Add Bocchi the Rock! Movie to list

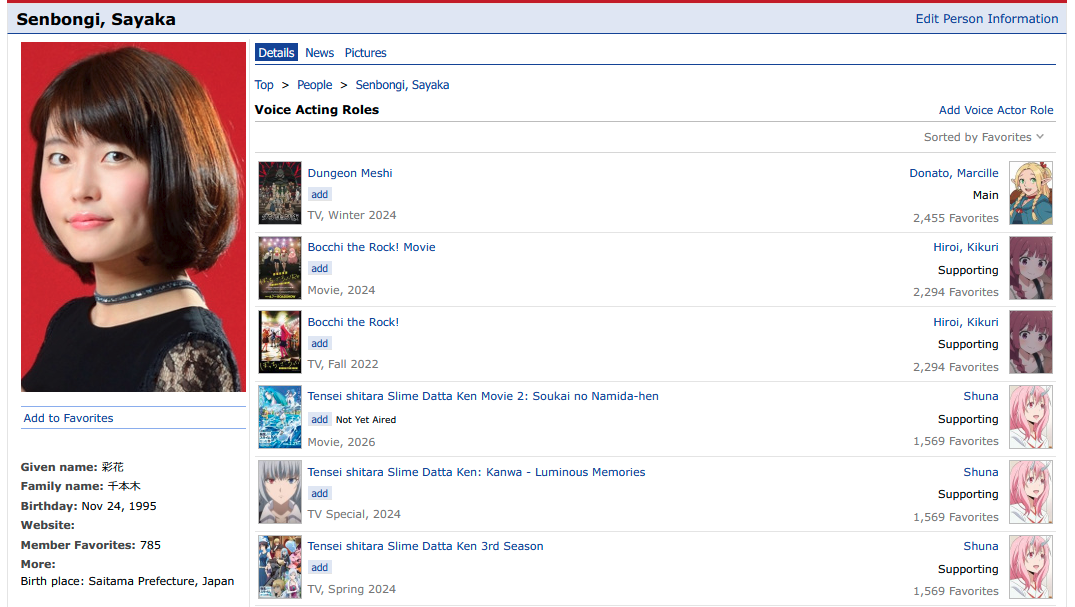click(x=319, y=269)
